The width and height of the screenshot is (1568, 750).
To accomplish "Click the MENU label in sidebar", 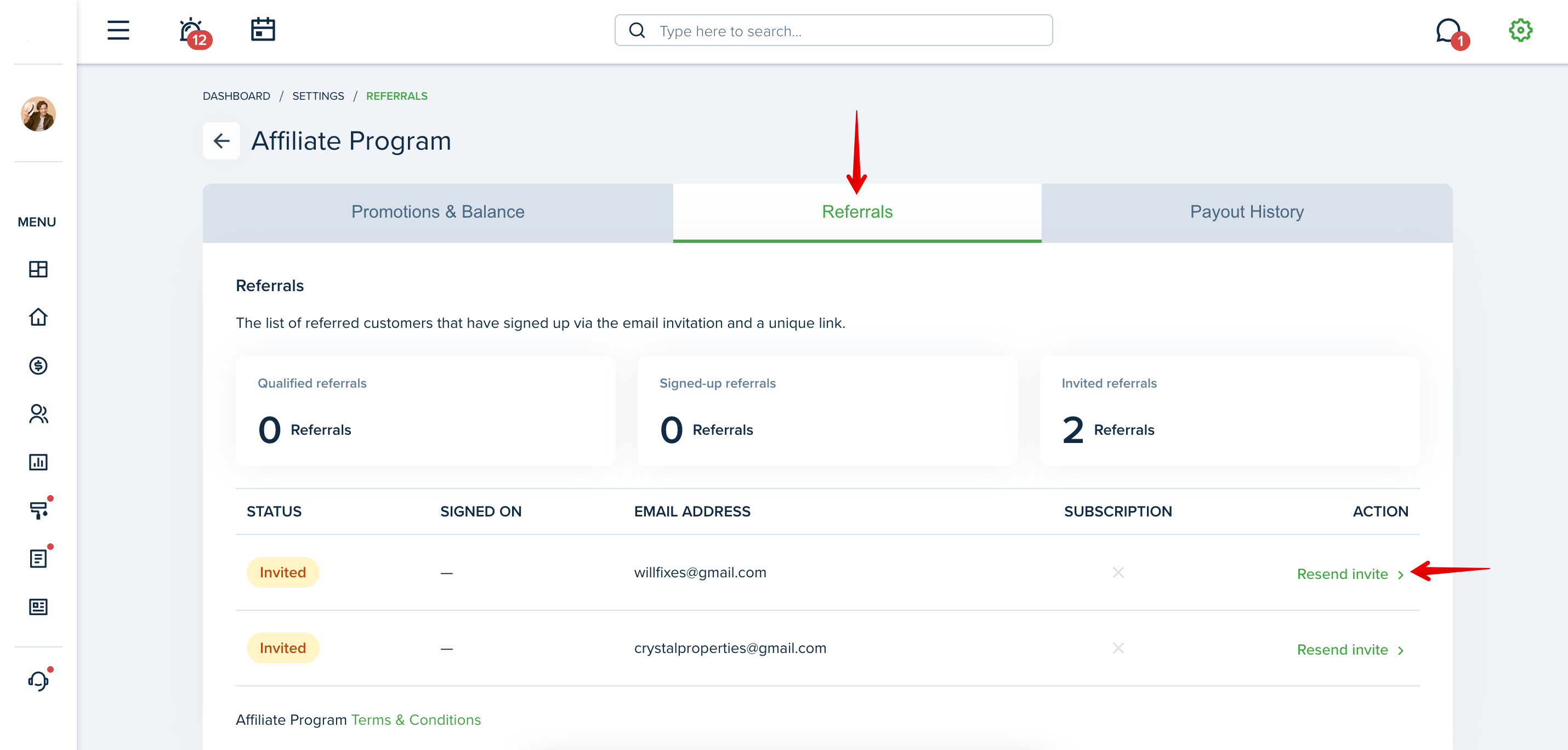I will (37, 222).
